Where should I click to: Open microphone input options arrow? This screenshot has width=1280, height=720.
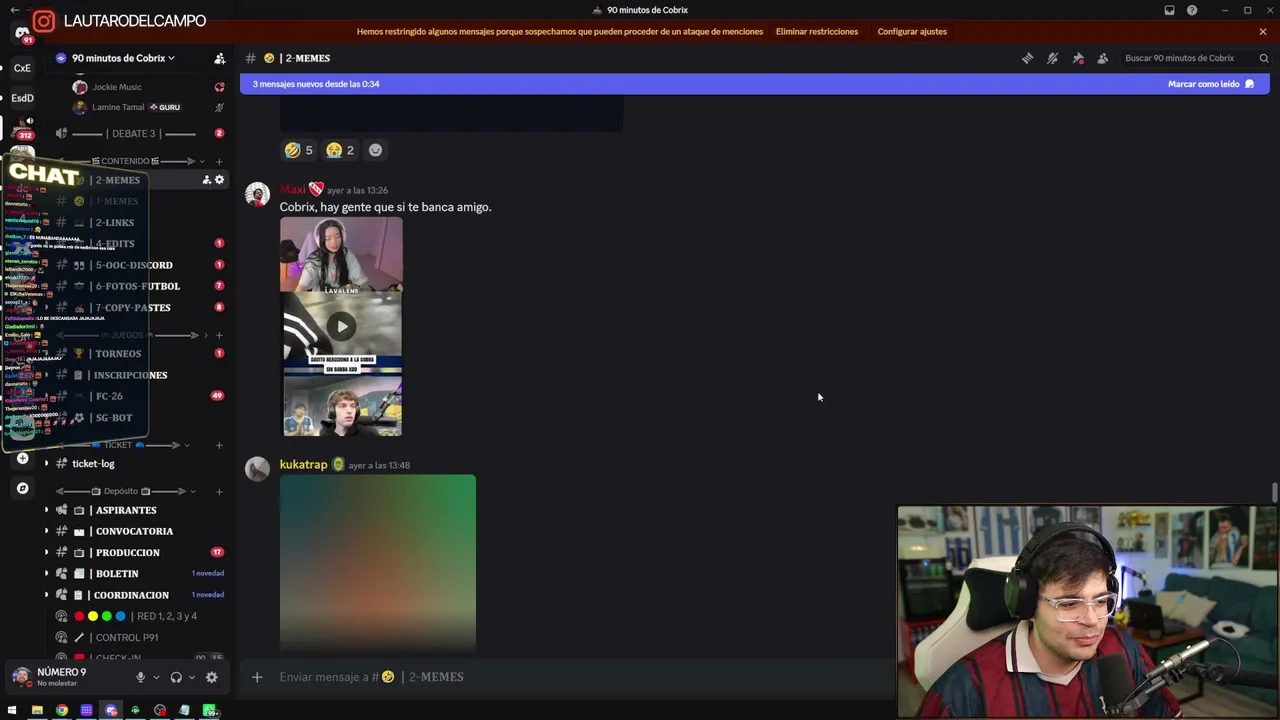point(156,677)
